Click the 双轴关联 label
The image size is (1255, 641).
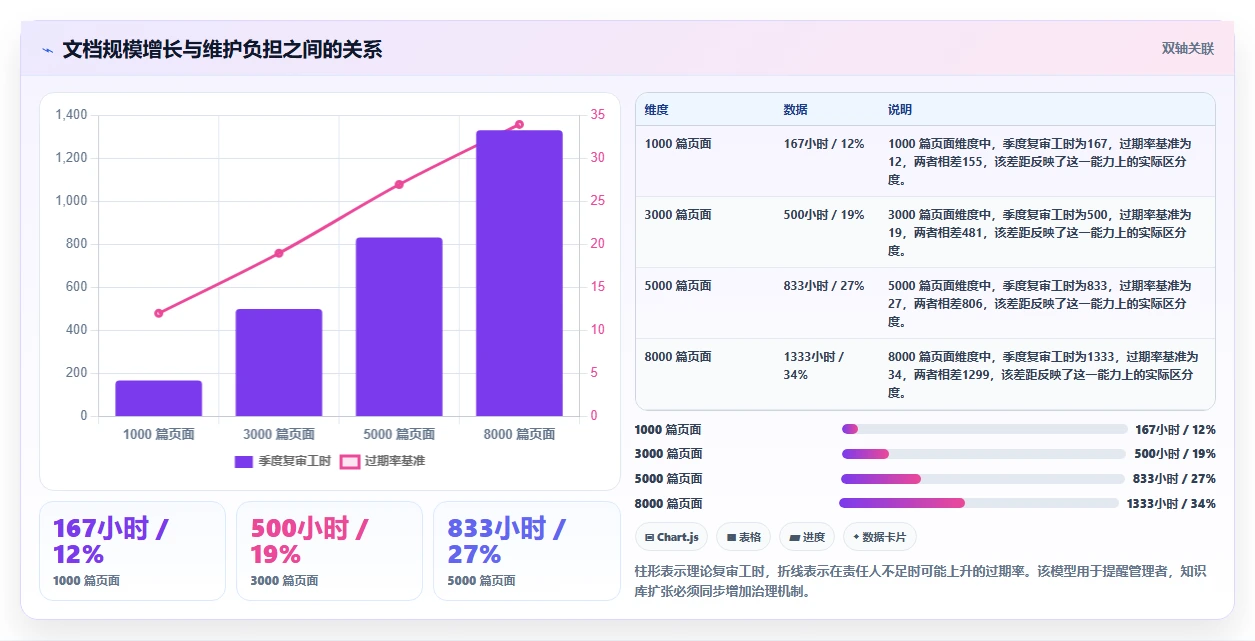(1188, 49)
